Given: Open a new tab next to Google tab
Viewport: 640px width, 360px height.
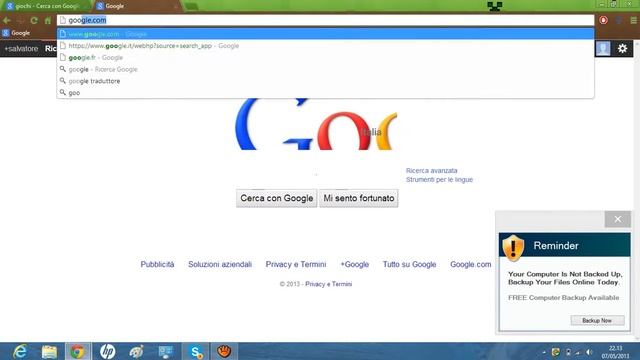Looking at the screenshot, I should (x=190, y=6).
